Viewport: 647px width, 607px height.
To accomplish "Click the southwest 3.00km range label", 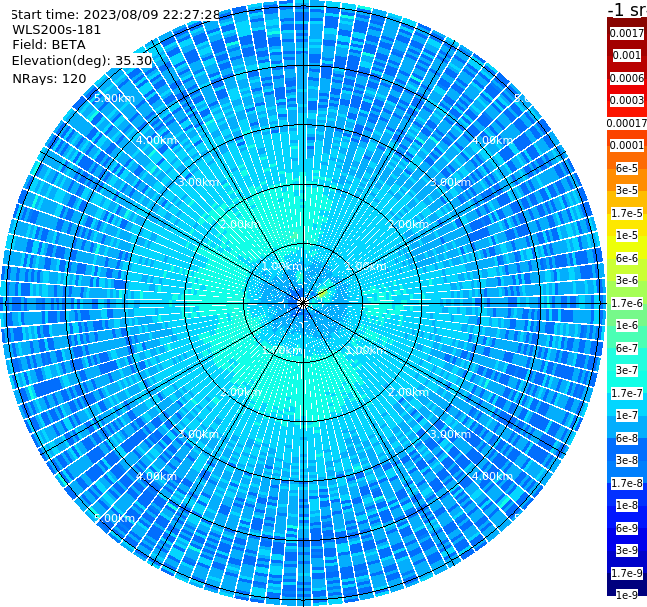I will 198,434.
